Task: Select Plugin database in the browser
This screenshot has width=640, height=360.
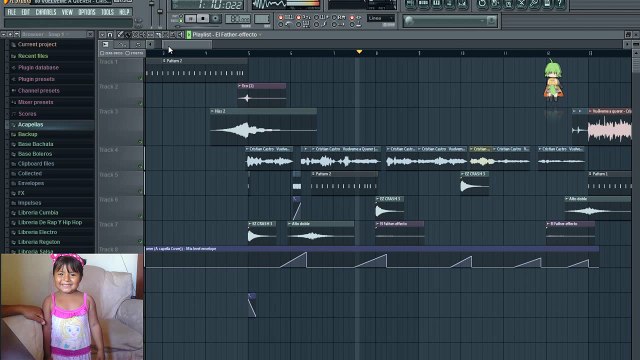Action: [x=38, y=67]
